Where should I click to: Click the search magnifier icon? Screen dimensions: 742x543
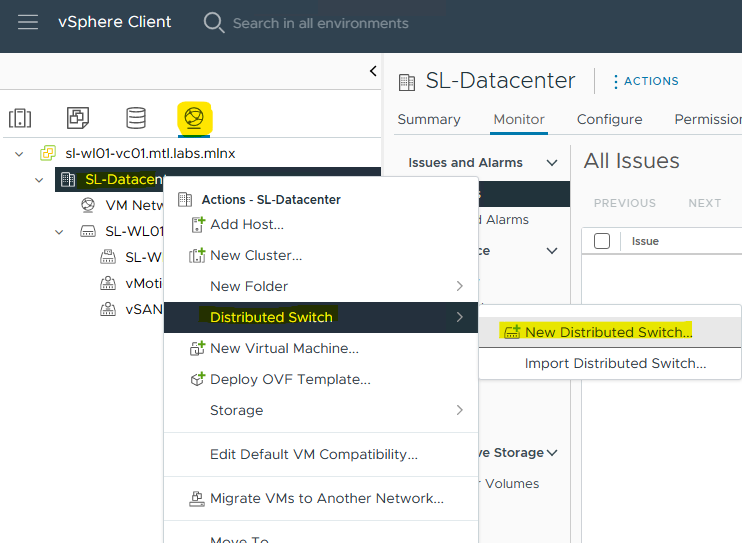coord(213,23)
